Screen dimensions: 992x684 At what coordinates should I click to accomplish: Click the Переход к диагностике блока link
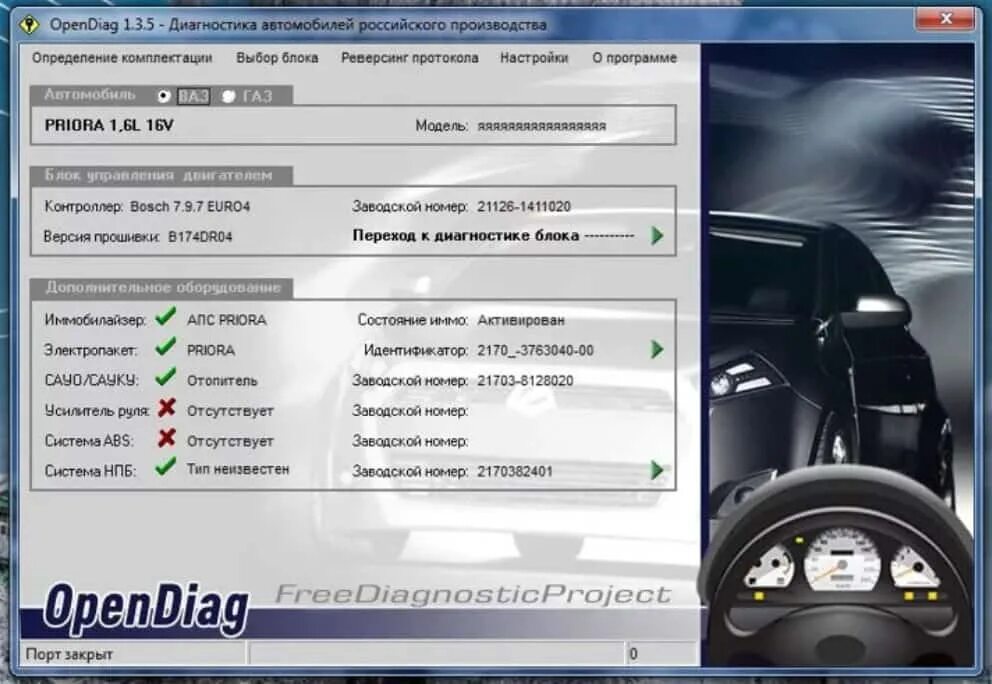click(493, 235)
